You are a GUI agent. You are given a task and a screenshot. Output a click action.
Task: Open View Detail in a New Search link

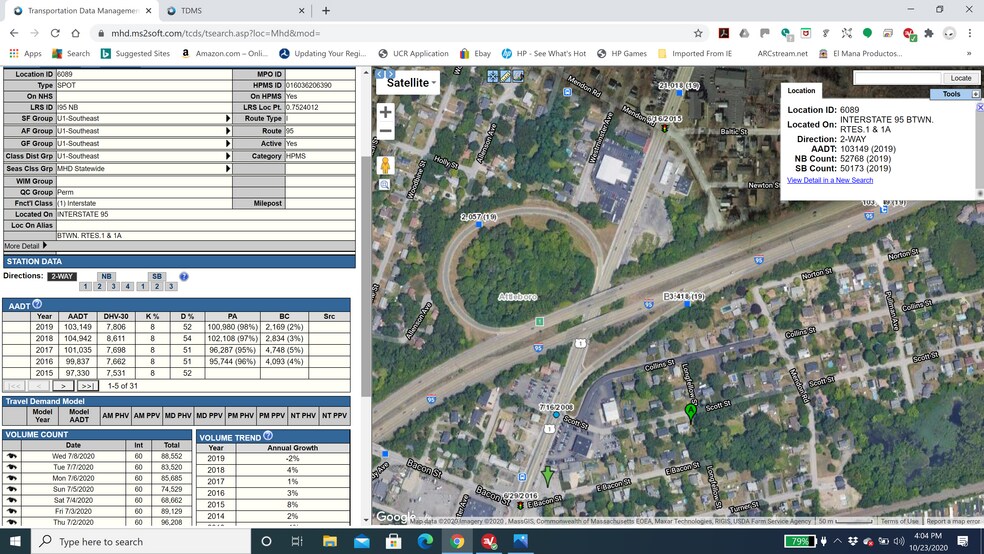pyautogui.click(x=830, y=180)
